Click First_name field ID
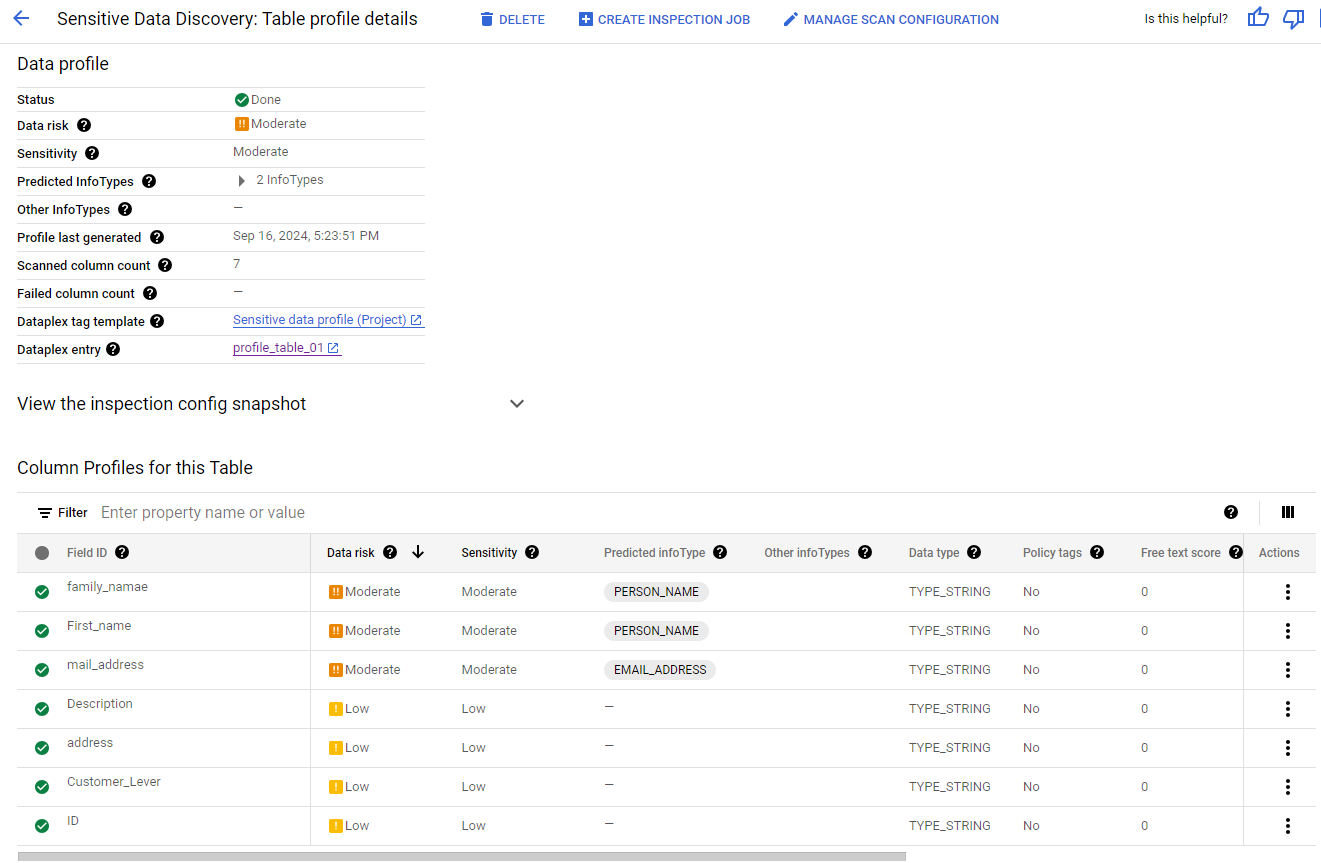 click(99, 626)
